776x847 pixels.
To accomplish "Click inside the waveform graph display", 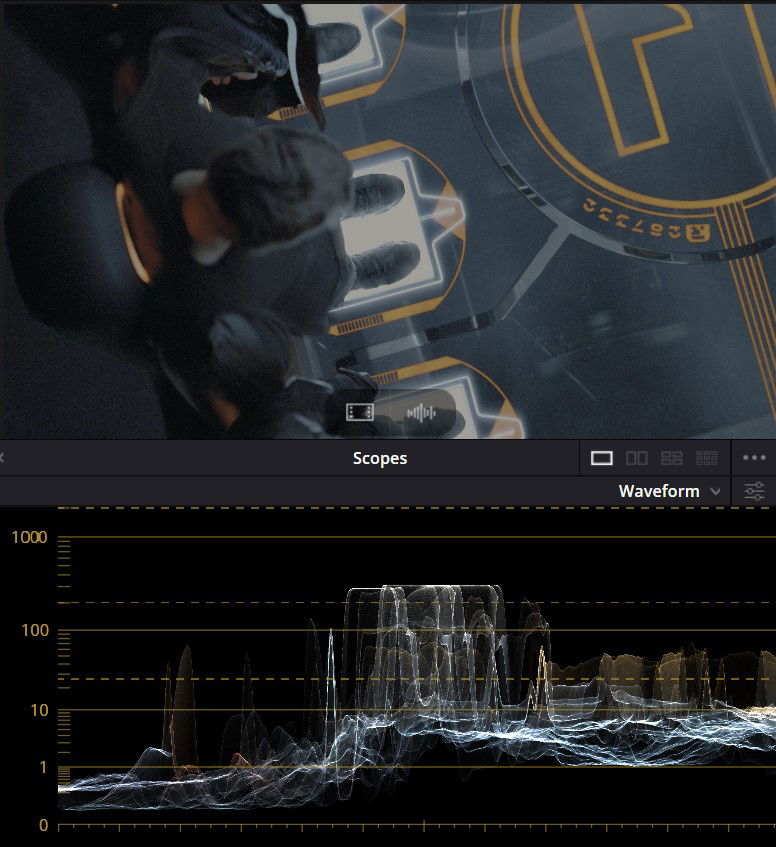I will point(417,667).
